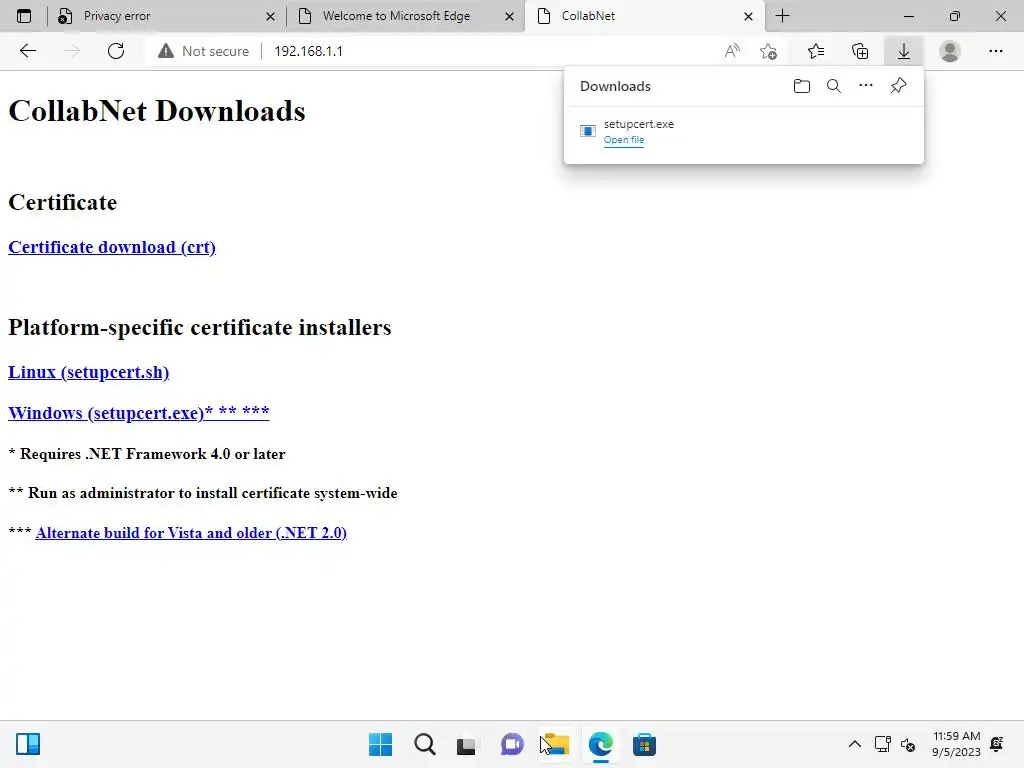The width and height of the screenshot is (1024, 768).
Task: Open network status tray icon
Action: pyautogui.click(x=882, y=744)
